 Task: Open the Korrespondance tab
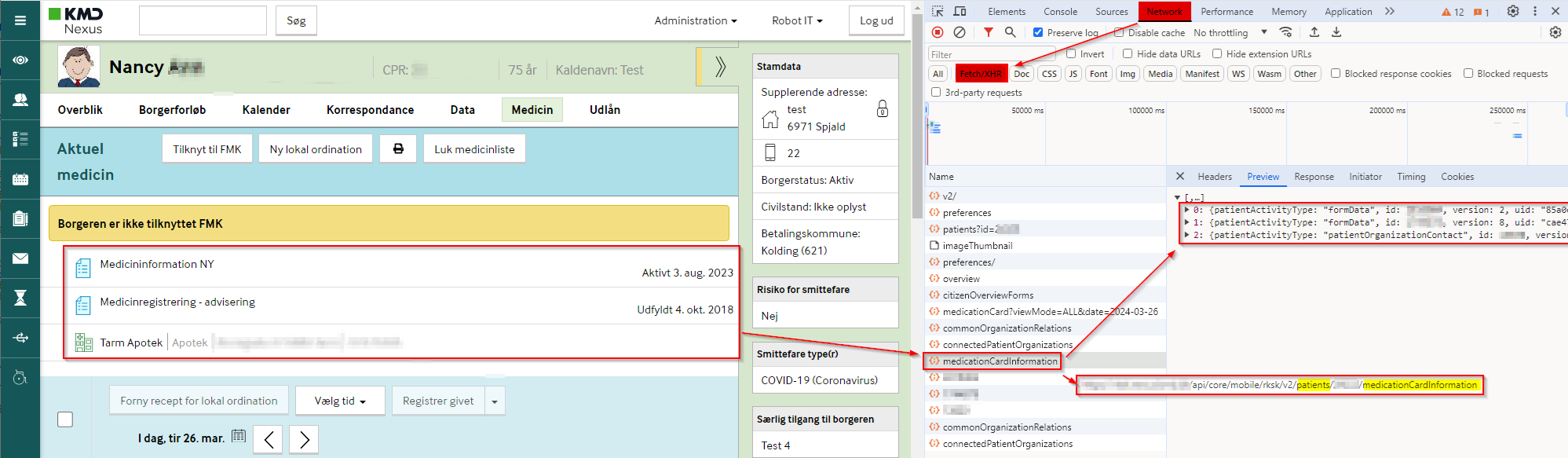click(x=371, y=110)
